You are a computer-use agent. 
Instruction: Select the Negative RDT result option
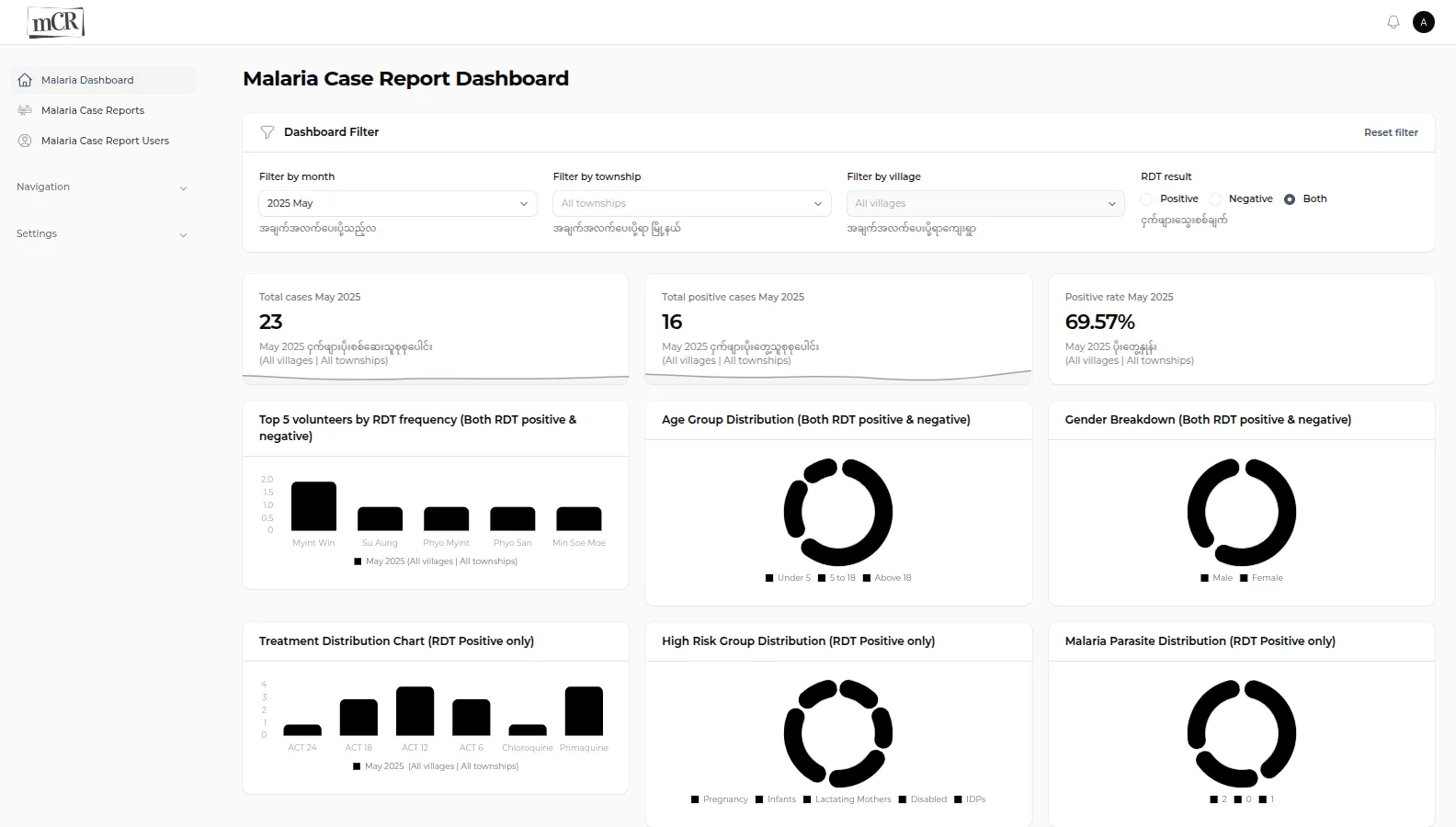pos(1215,199)
